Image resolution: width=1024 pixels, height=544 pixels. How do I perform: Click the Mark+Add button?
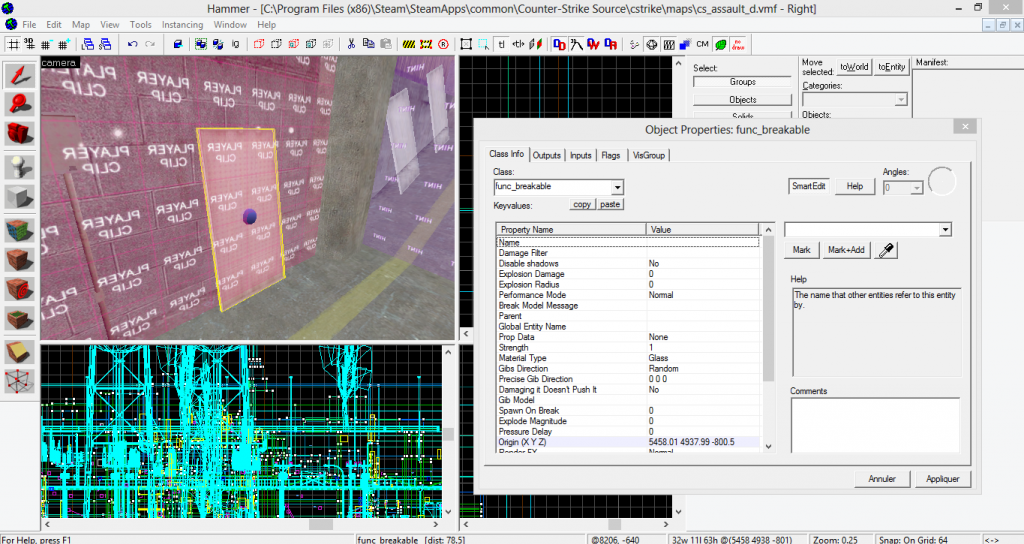click(x=846, y=250)
